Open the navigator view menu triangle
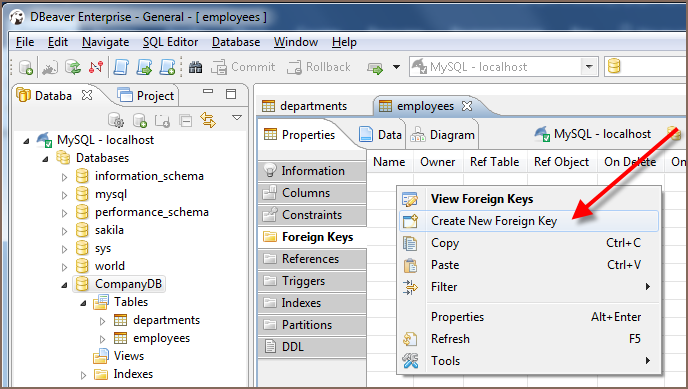688x389 pixels. (x=237, y=118)
